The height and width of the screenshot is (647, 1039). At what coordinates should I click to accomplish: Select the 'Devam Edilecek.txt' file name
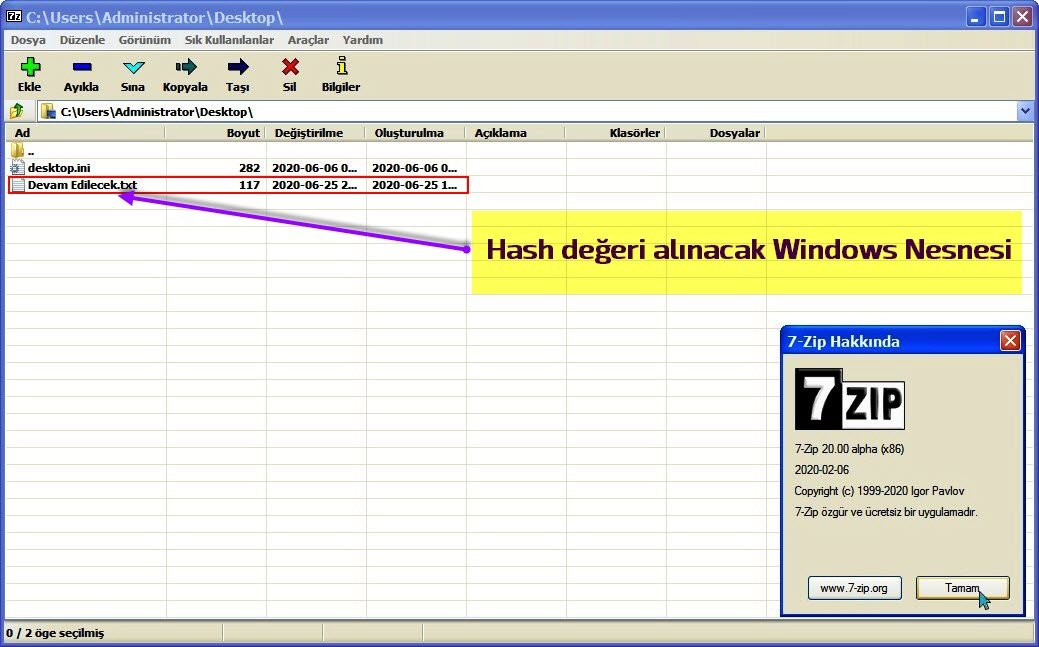pos(82,185)
